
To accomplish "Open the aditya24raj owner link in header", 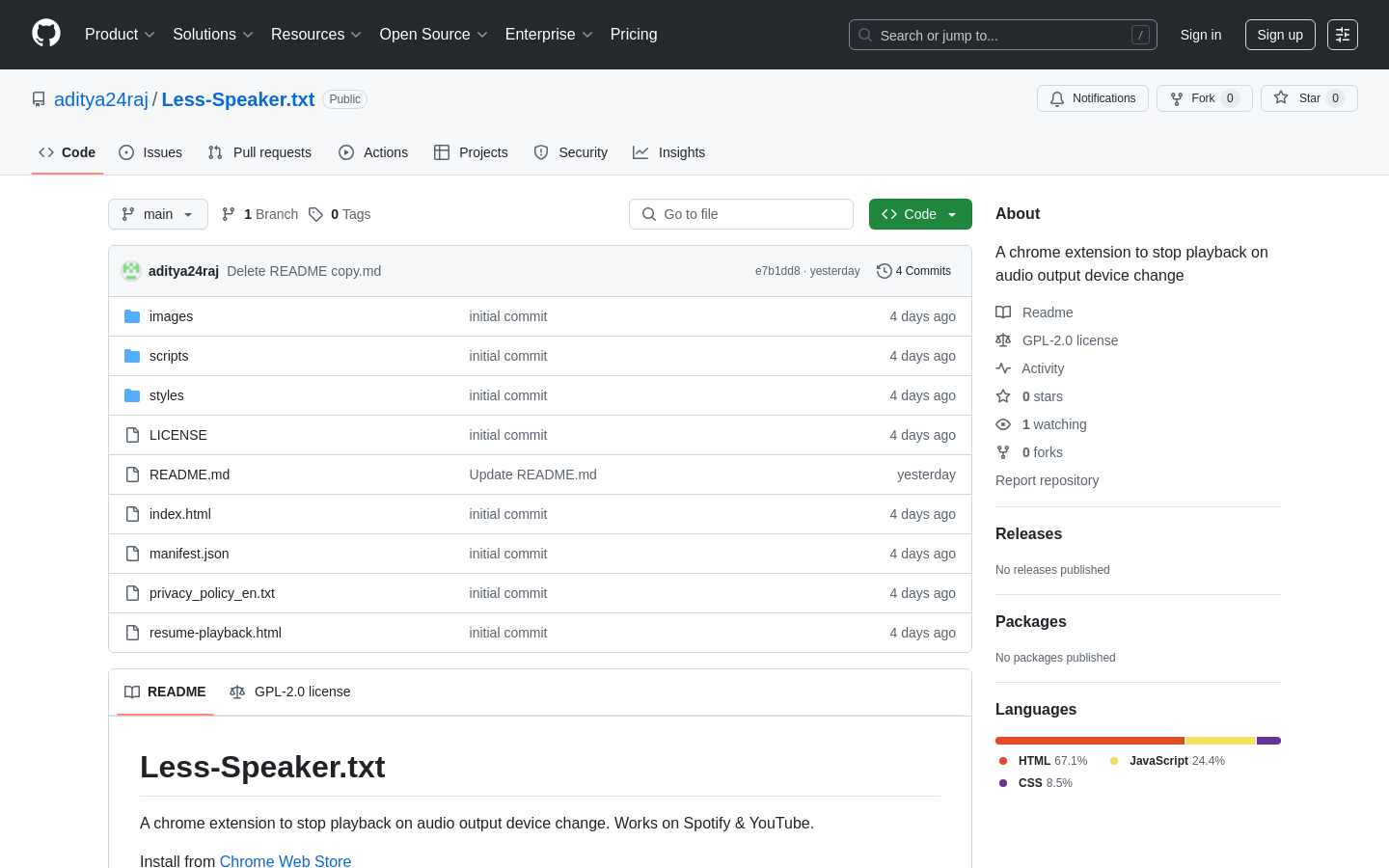I will [x=101, y=99].
